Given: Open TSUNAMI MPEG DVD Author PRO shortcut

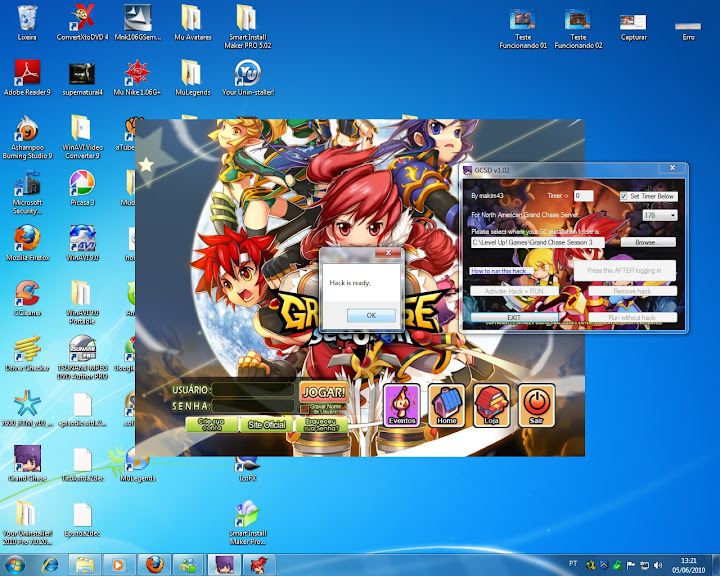Looking at the screenshot, I should click(x=82, y=357).
